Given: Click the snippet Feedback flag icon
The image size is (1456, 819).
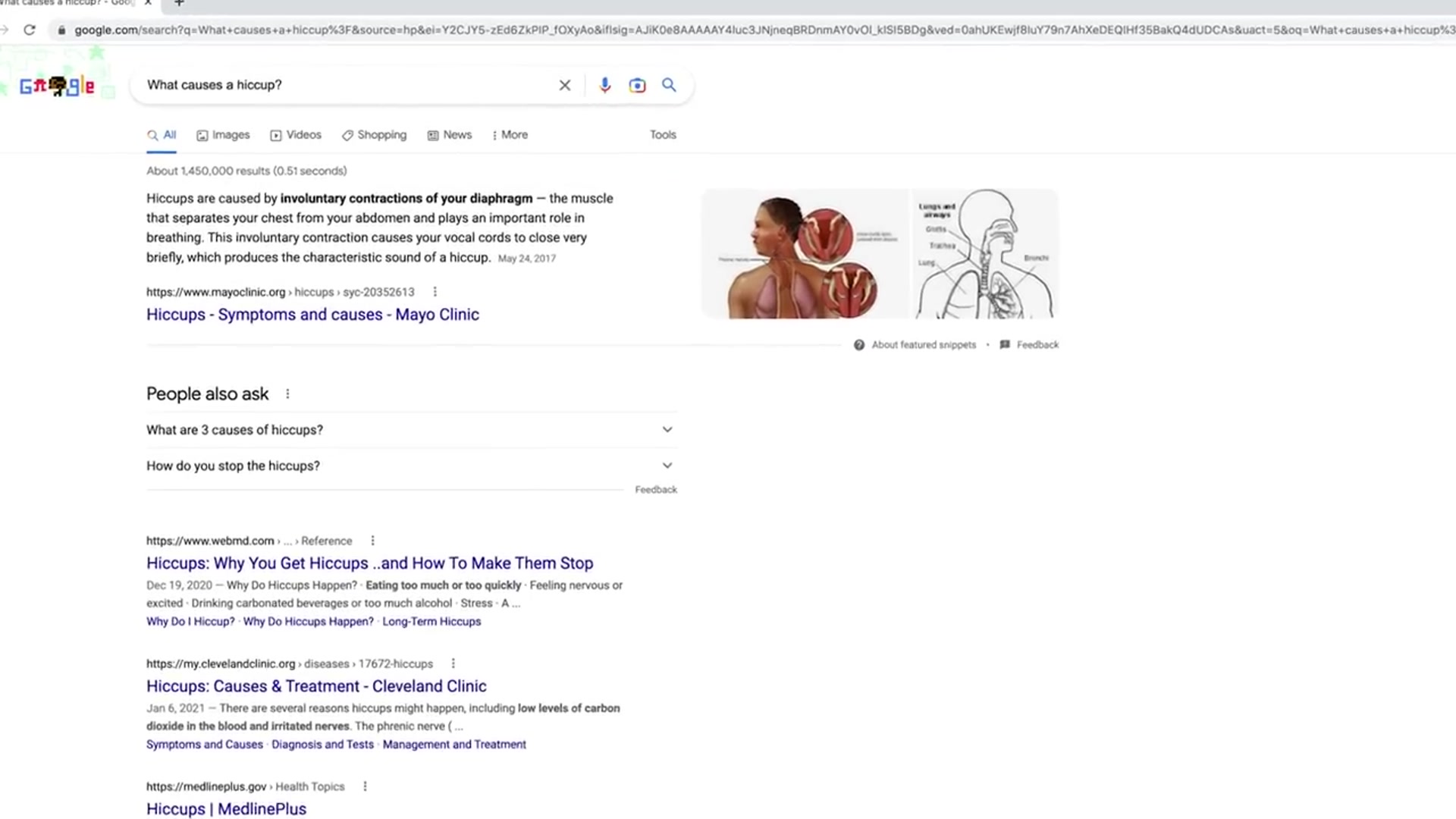Looking at the screenshot, I should click(x=1005, y=345).
